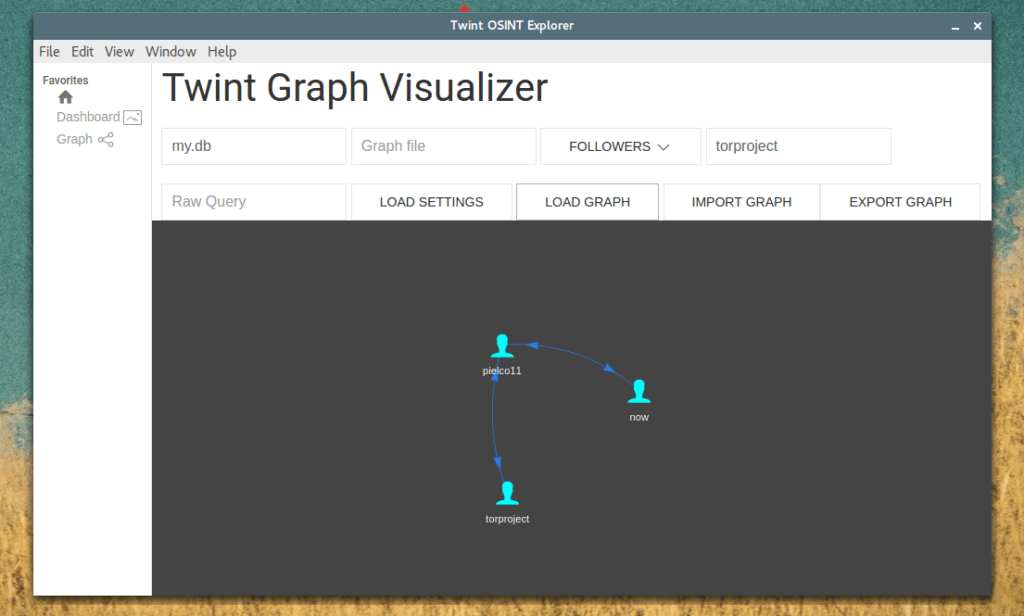Select the pielco11 user node
Viewport: 1024px width, 616px height.
[x=502, y=346]
